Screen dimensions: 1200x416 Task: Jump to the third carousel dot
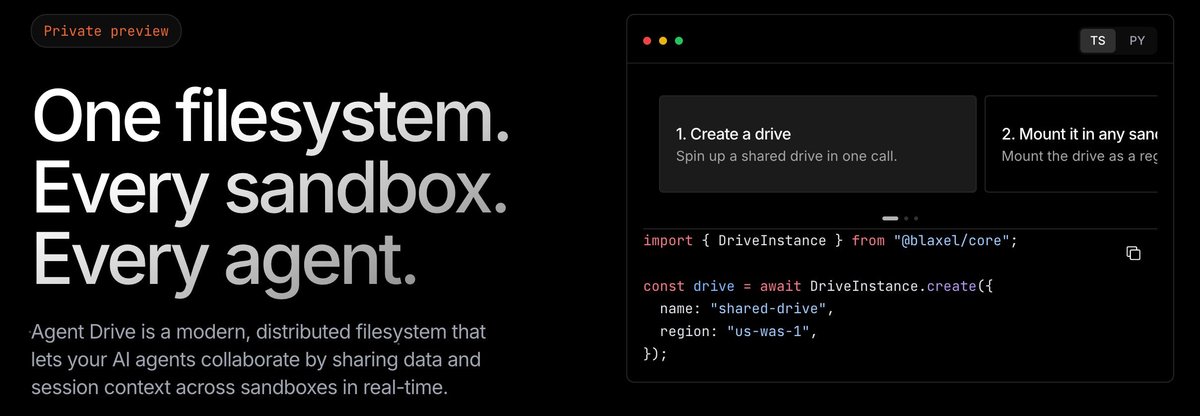tap(916, 217)
